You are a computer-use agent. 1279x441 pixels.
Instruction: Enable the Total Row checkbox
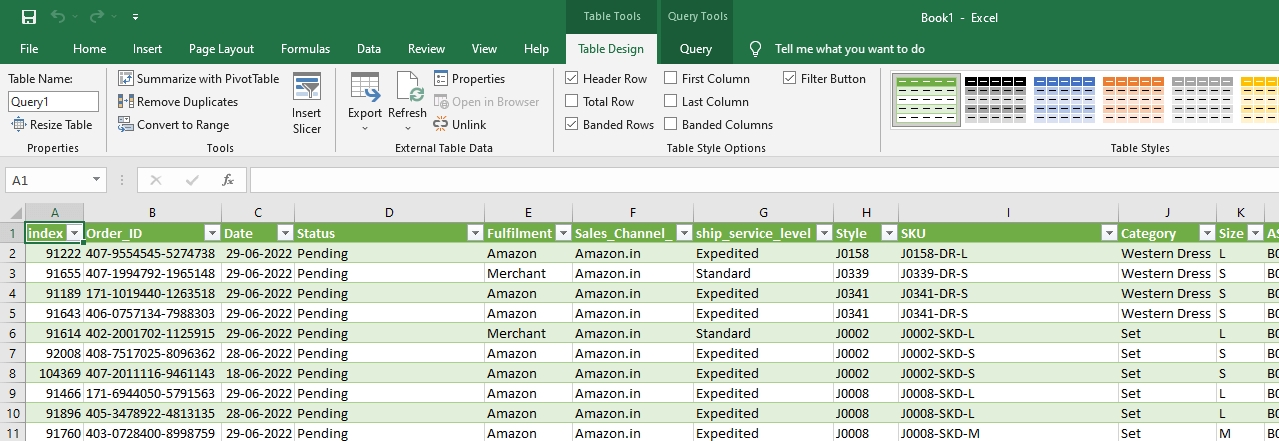571,101
